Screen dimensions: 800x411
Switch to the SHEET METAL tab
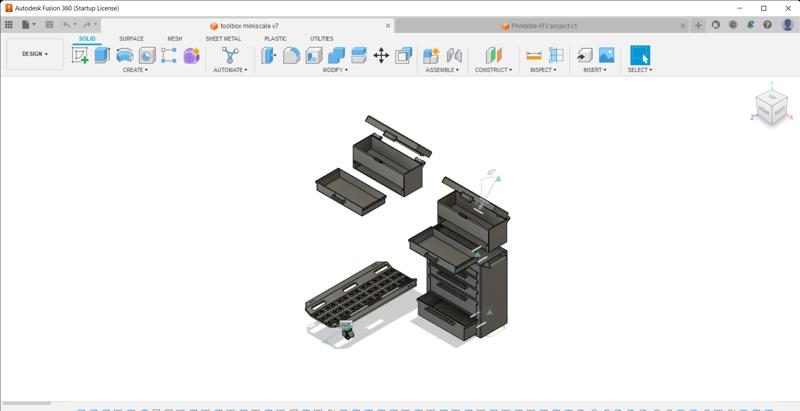tap(223, 39)
